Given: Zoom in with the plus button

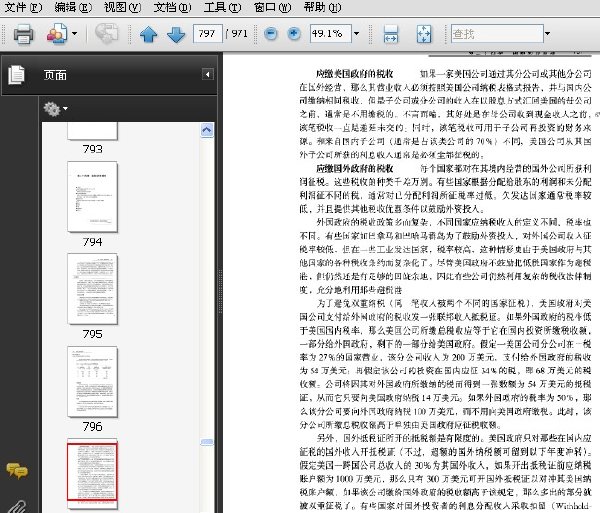Looking at the screenshot, I should point(294,34).
